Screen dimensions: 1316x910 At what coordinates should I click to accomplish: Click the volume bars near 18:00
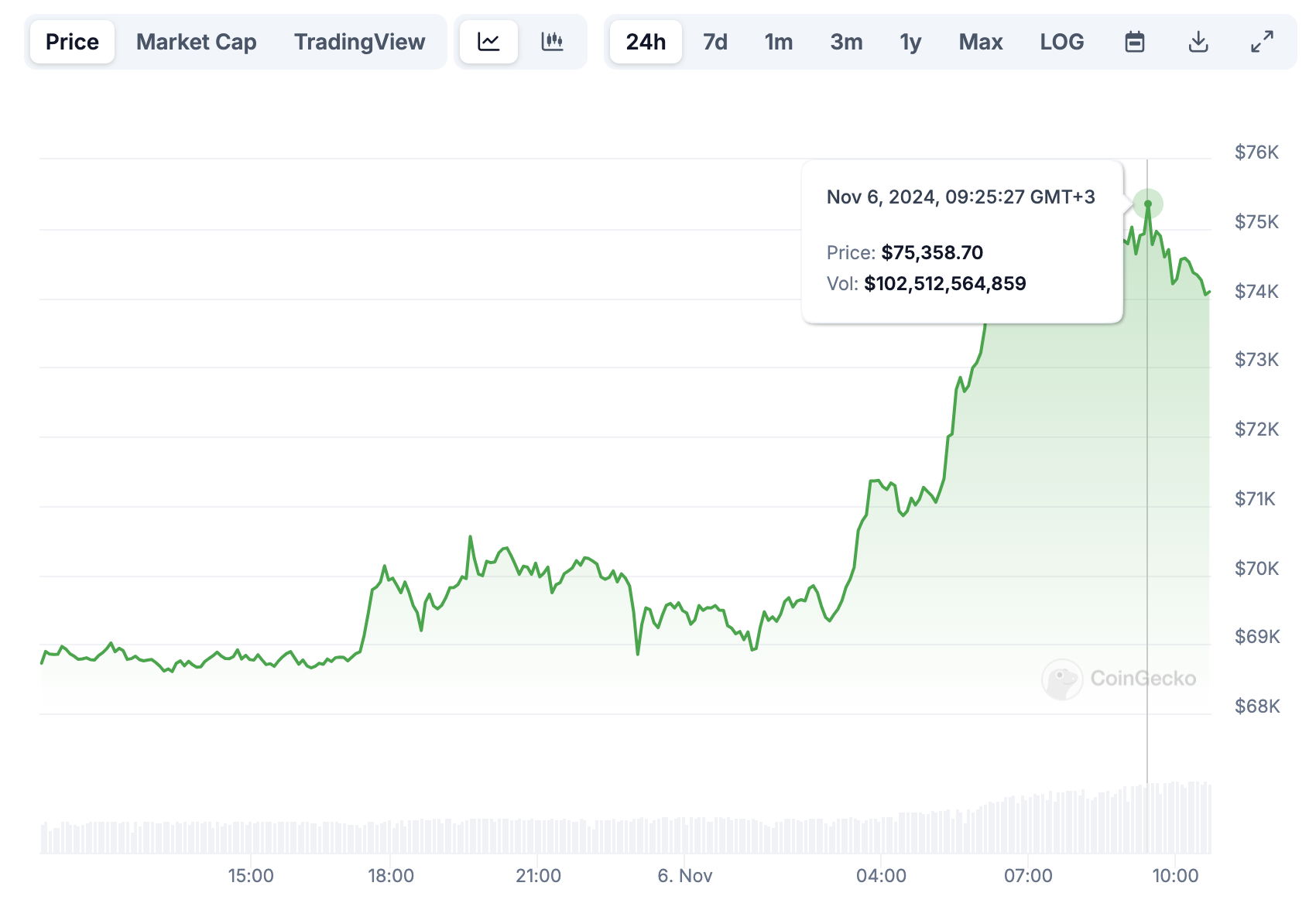pos(391,837)
